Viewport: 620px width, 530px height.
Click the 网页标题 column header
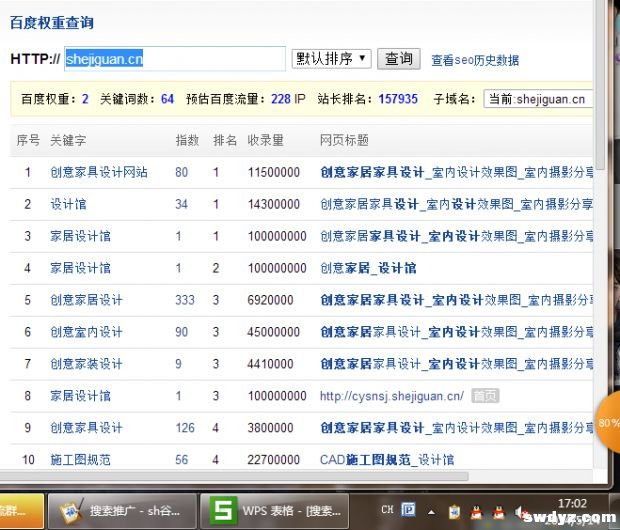344,140
